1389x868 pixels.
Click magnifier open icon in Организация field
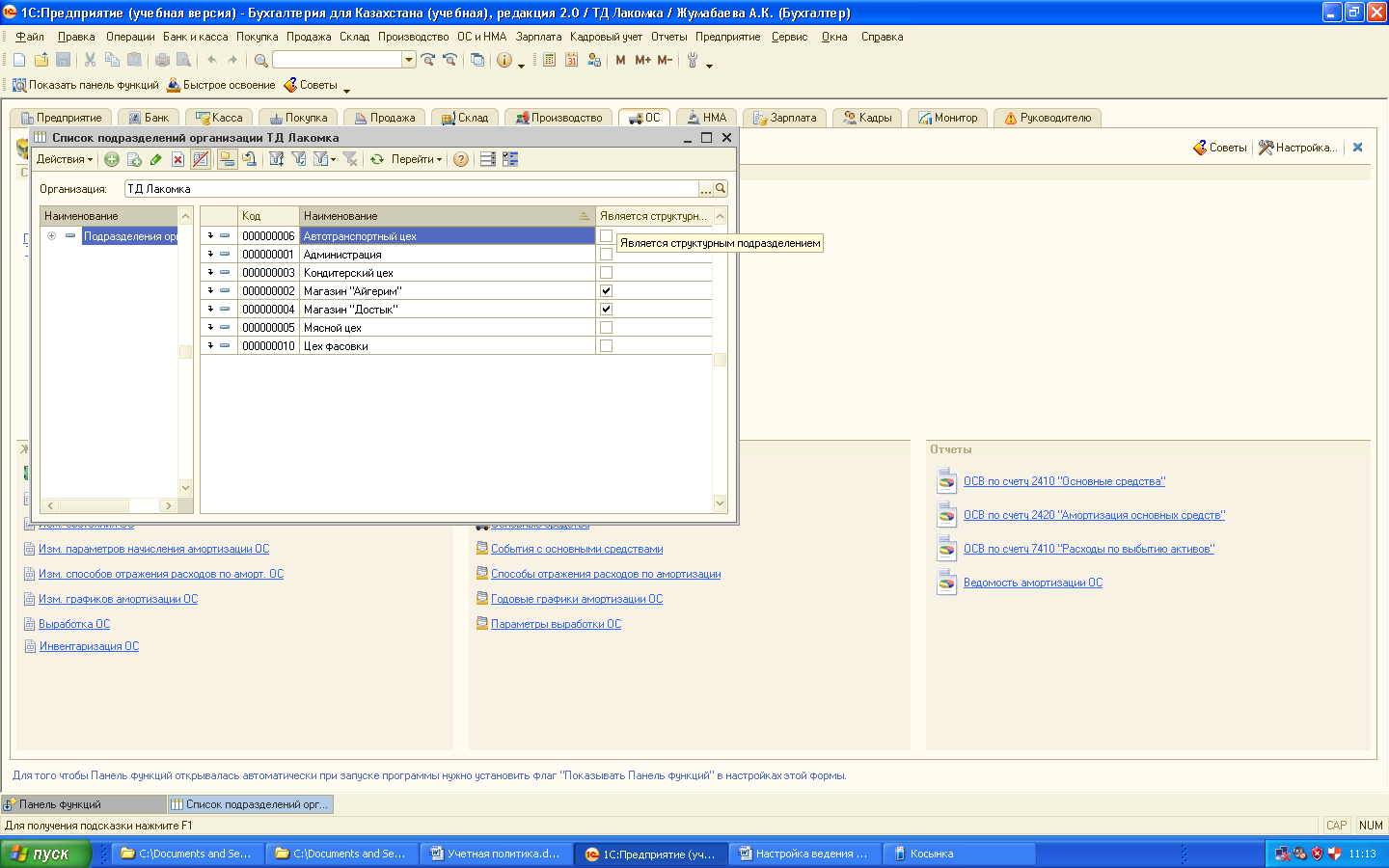pyautogui.click(x=721, y=188)
